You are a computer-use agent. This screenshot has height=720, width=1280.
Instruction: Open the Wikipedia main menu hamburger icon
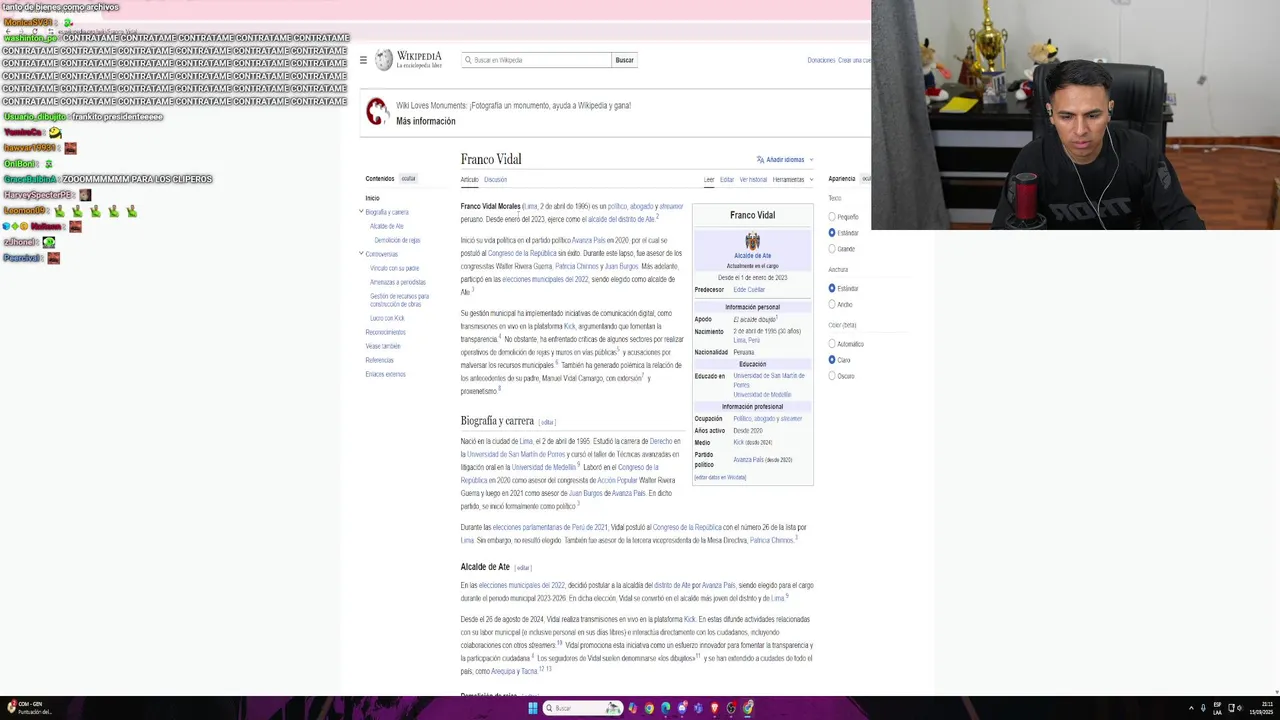(363, 60)
